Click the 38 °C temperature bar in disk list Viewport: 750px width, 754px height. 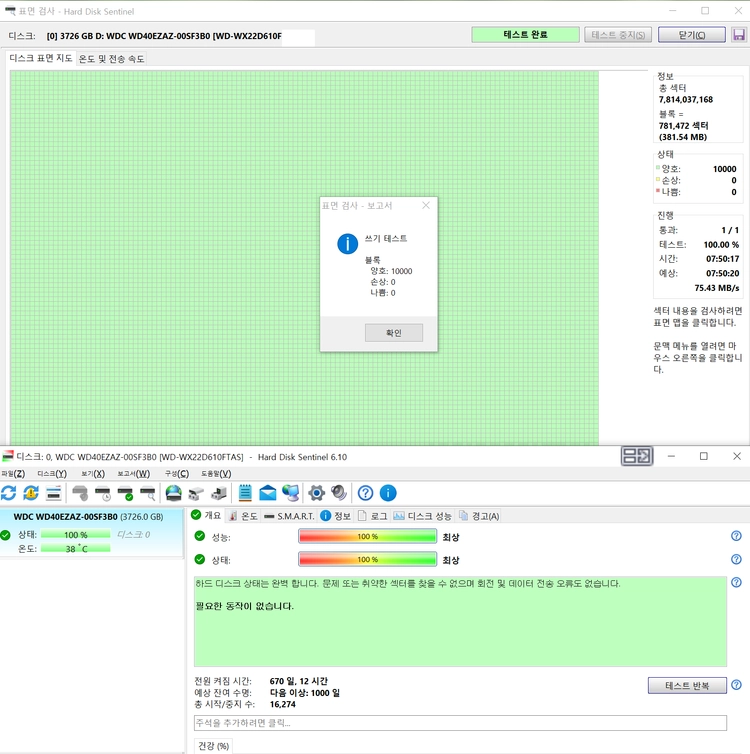(75, 549)
